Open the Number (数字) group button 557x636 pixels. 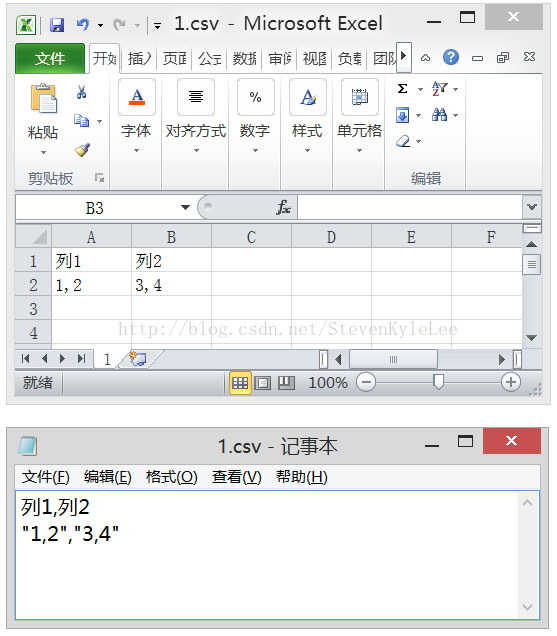coord(255,116)
